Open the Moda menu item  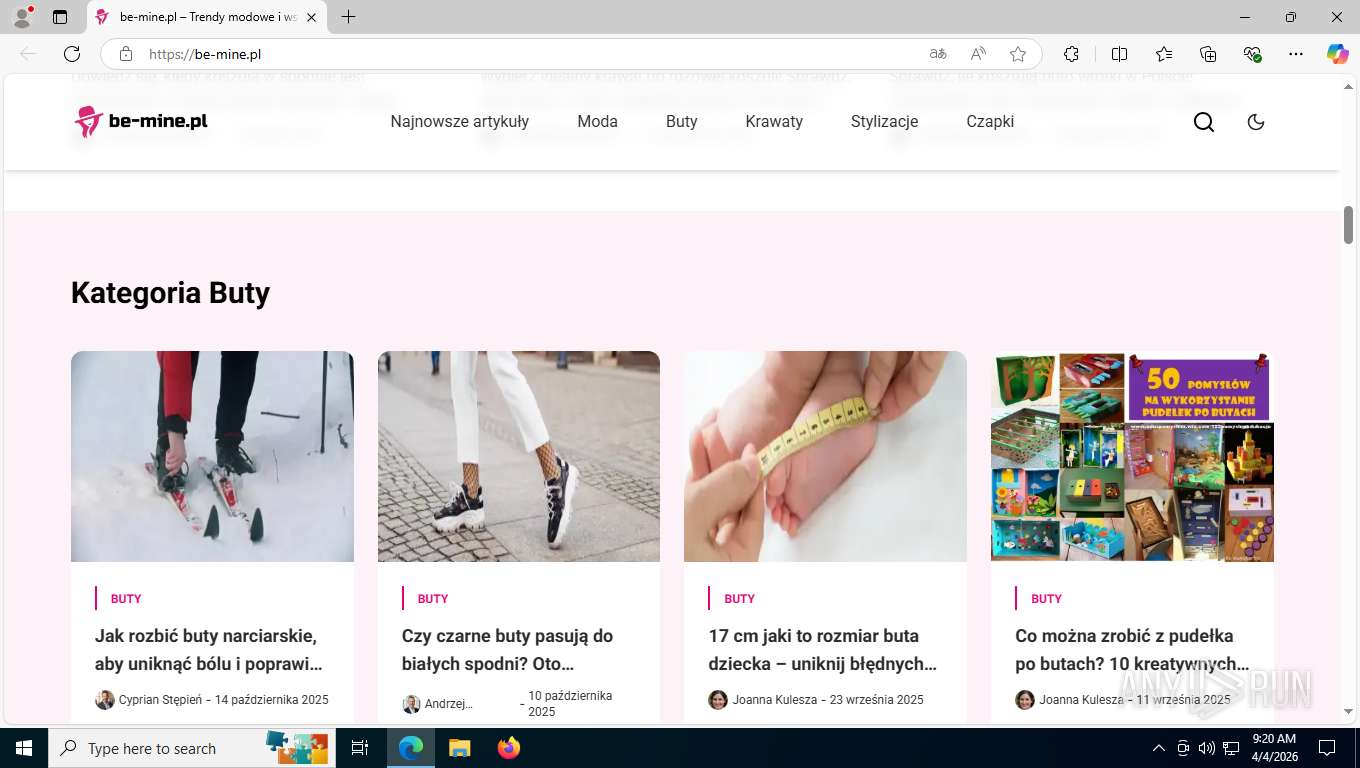(x=598, y=122)
